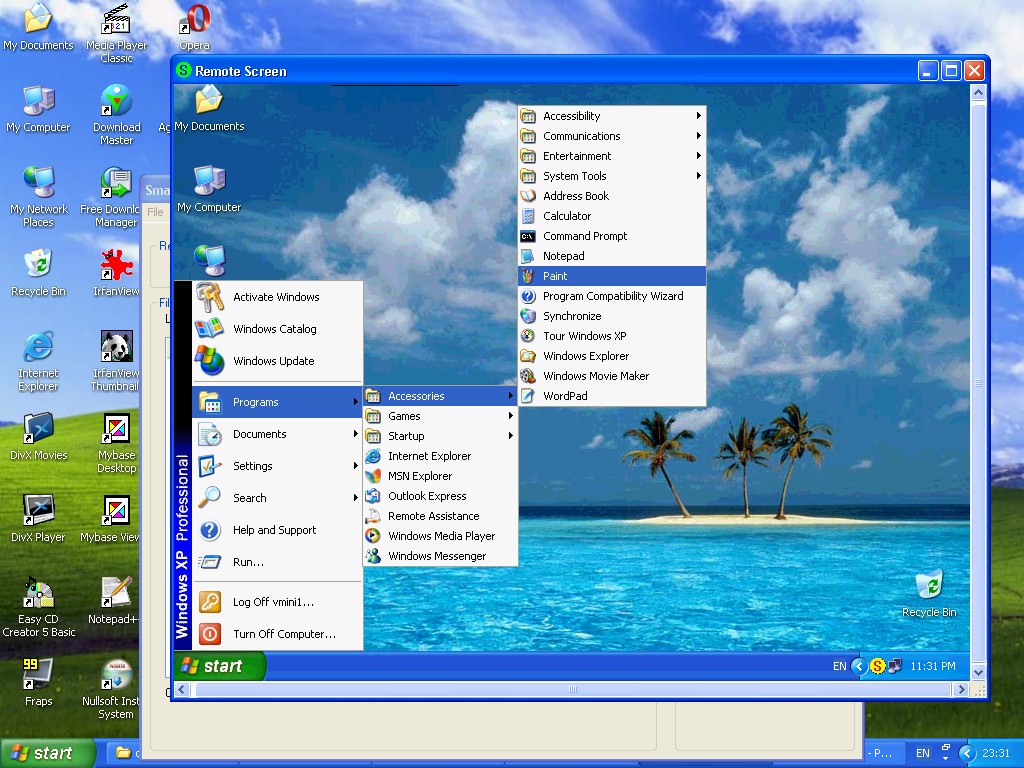
Task: Click the local taskbar Start button
Action: (x=47, y=753)
